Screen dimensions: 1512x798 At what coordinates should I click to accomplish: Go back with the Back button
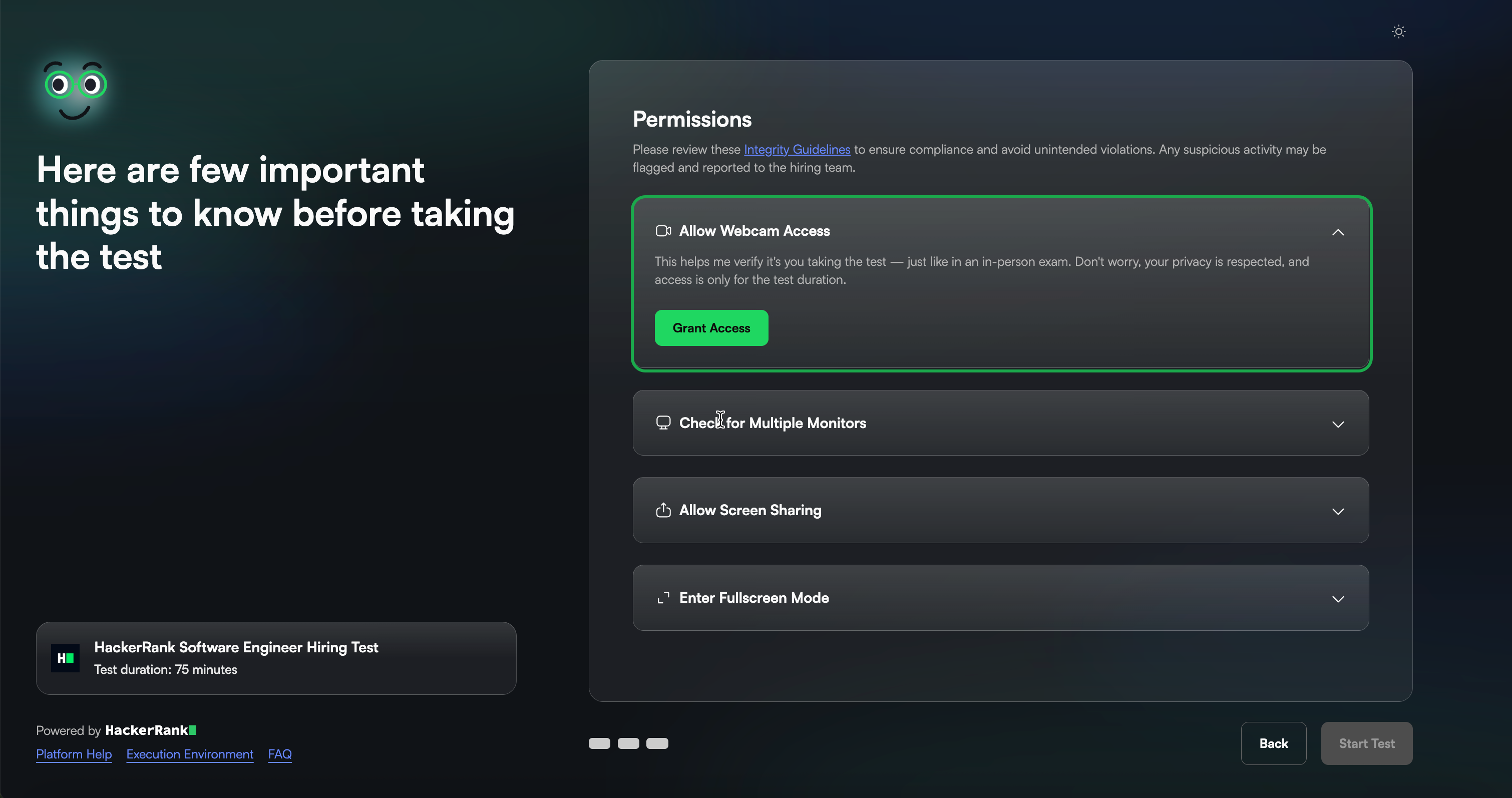1273,743
